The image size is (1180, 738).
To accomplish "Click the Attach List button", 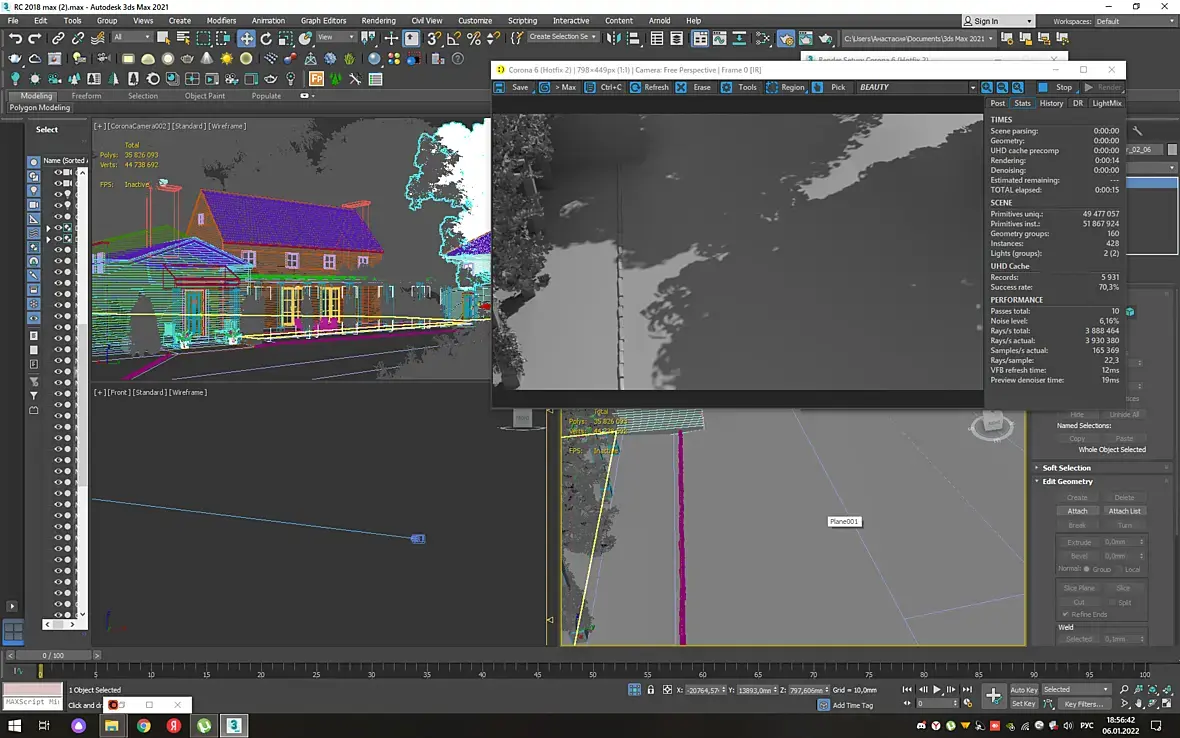I will (1124, 511).
